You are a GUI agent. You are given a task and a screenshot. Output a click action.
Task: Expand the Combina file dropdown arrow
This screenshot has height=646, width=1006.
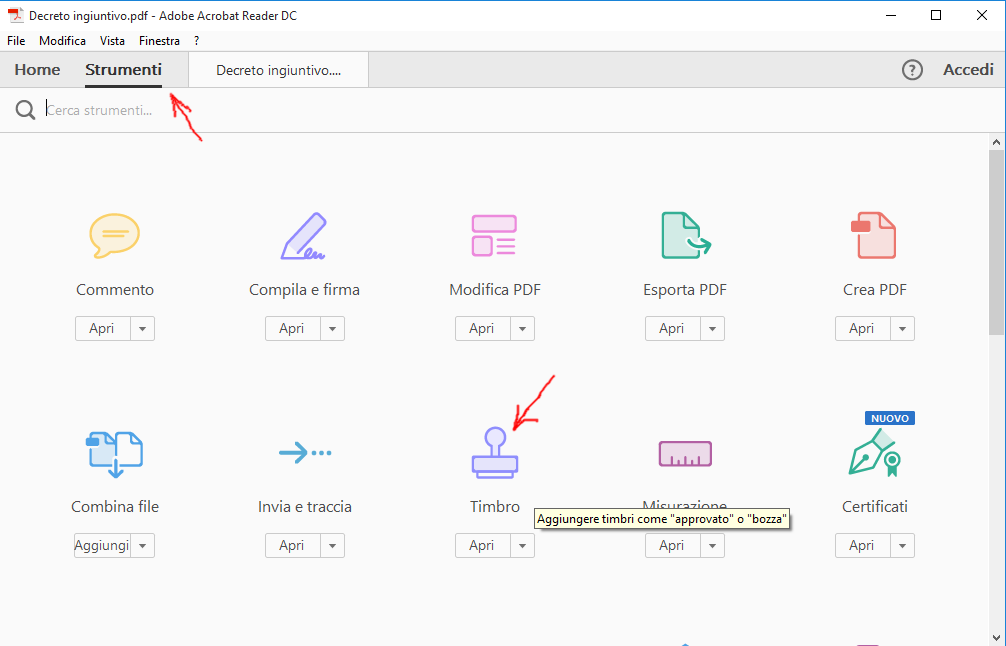142,545
